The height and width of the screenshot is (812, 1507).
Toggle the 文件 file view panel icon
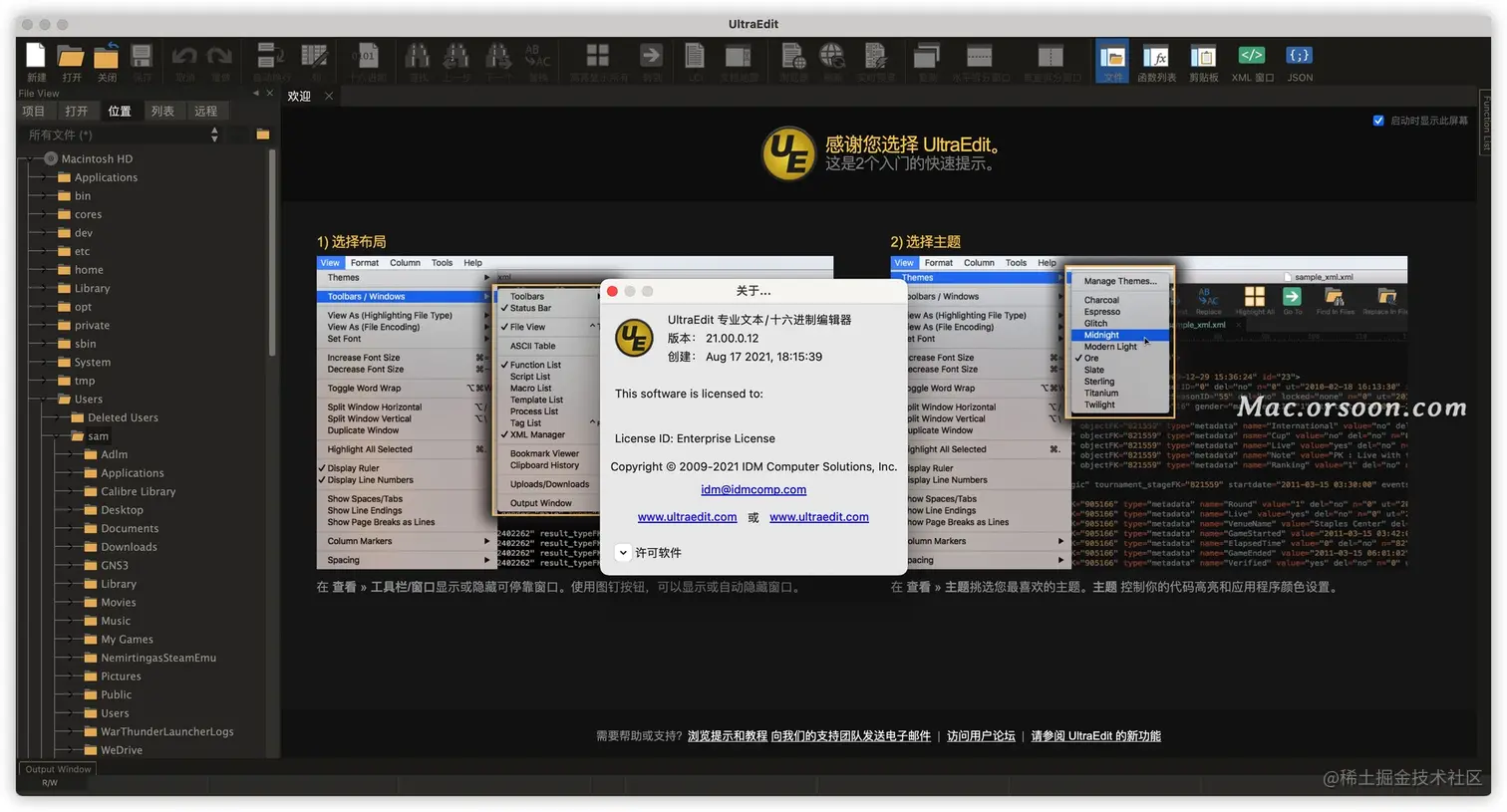(1112, 61)
